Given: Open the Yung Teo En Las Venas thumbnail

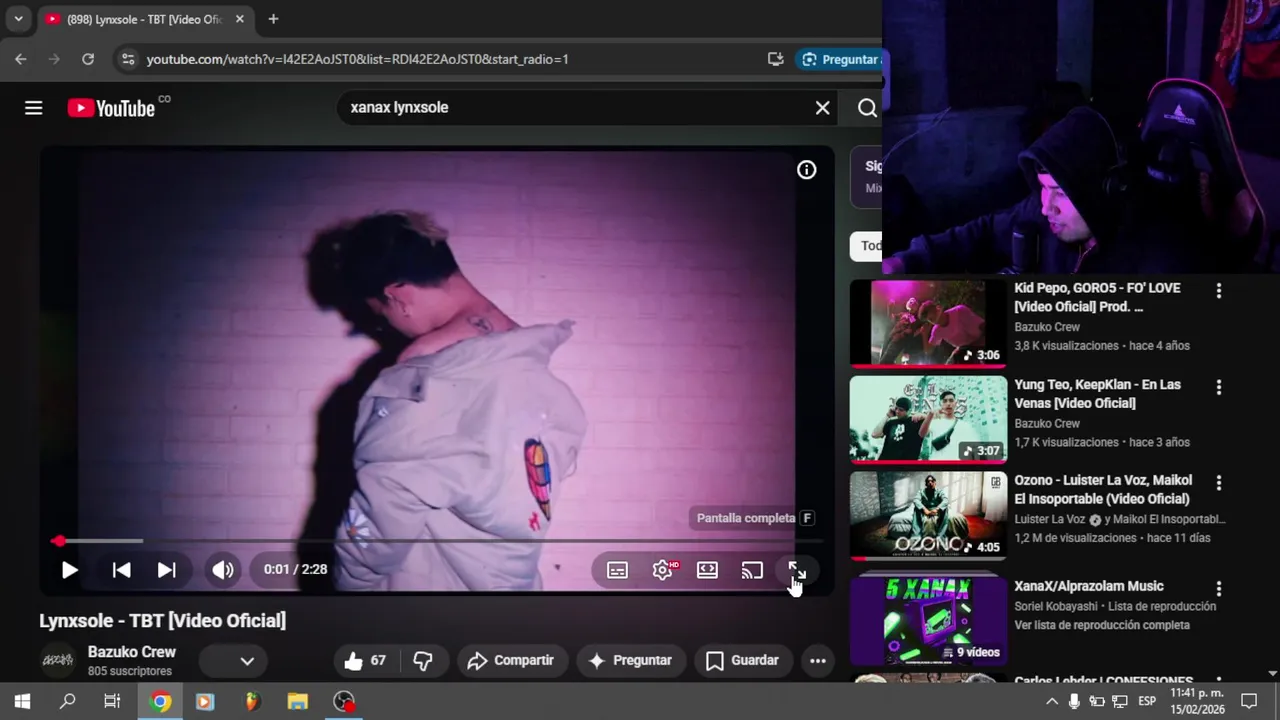Looking at the screenshot, I should [x=928, y=419].
